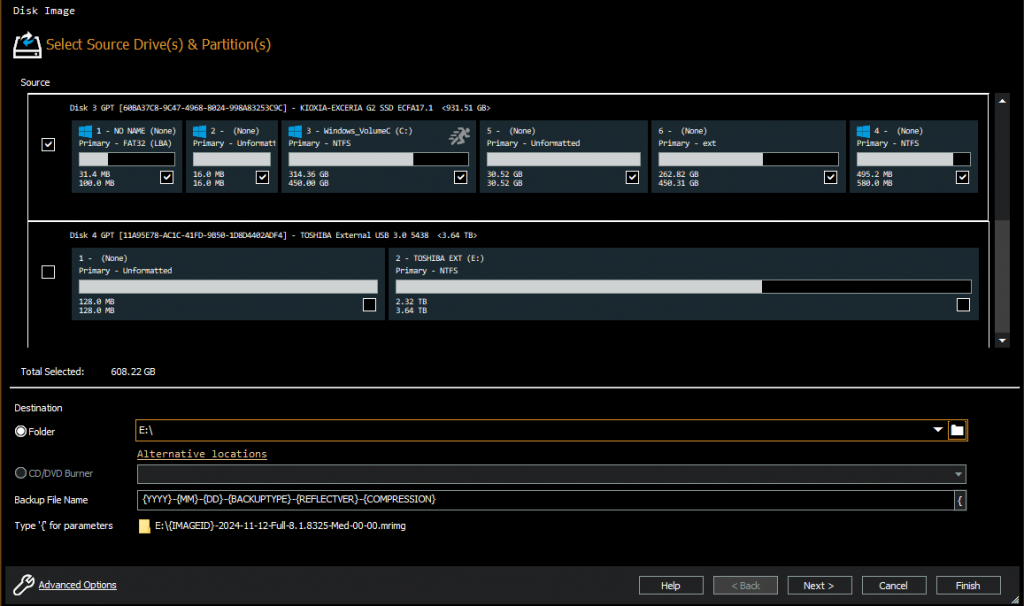Select the Folder destination radio button
The image size is (1024, 606).
21,431
